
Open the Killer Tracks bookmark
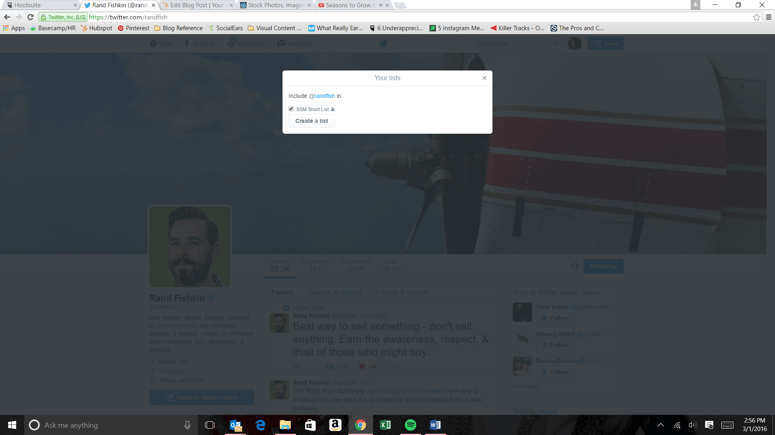pyautogui.click(x=517, y=28)
